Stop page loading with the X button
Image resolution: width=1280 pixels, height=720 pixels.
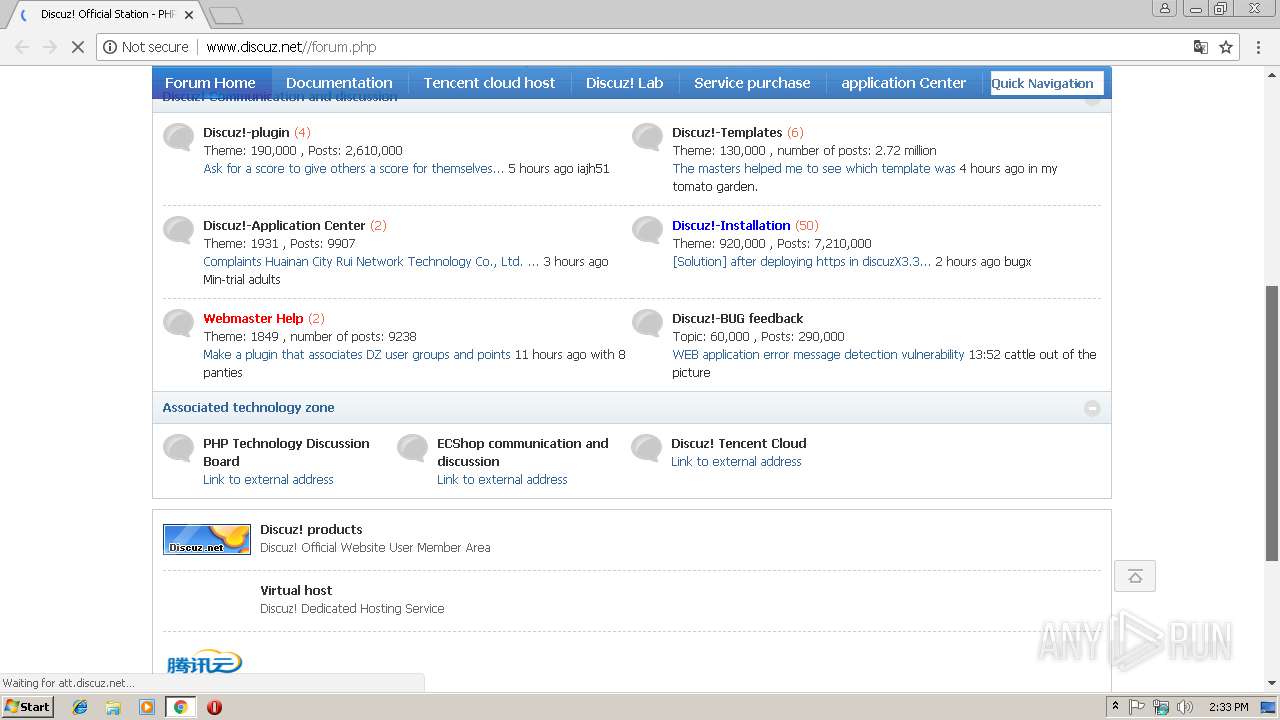pyautogui.click(x=77, y=47)
